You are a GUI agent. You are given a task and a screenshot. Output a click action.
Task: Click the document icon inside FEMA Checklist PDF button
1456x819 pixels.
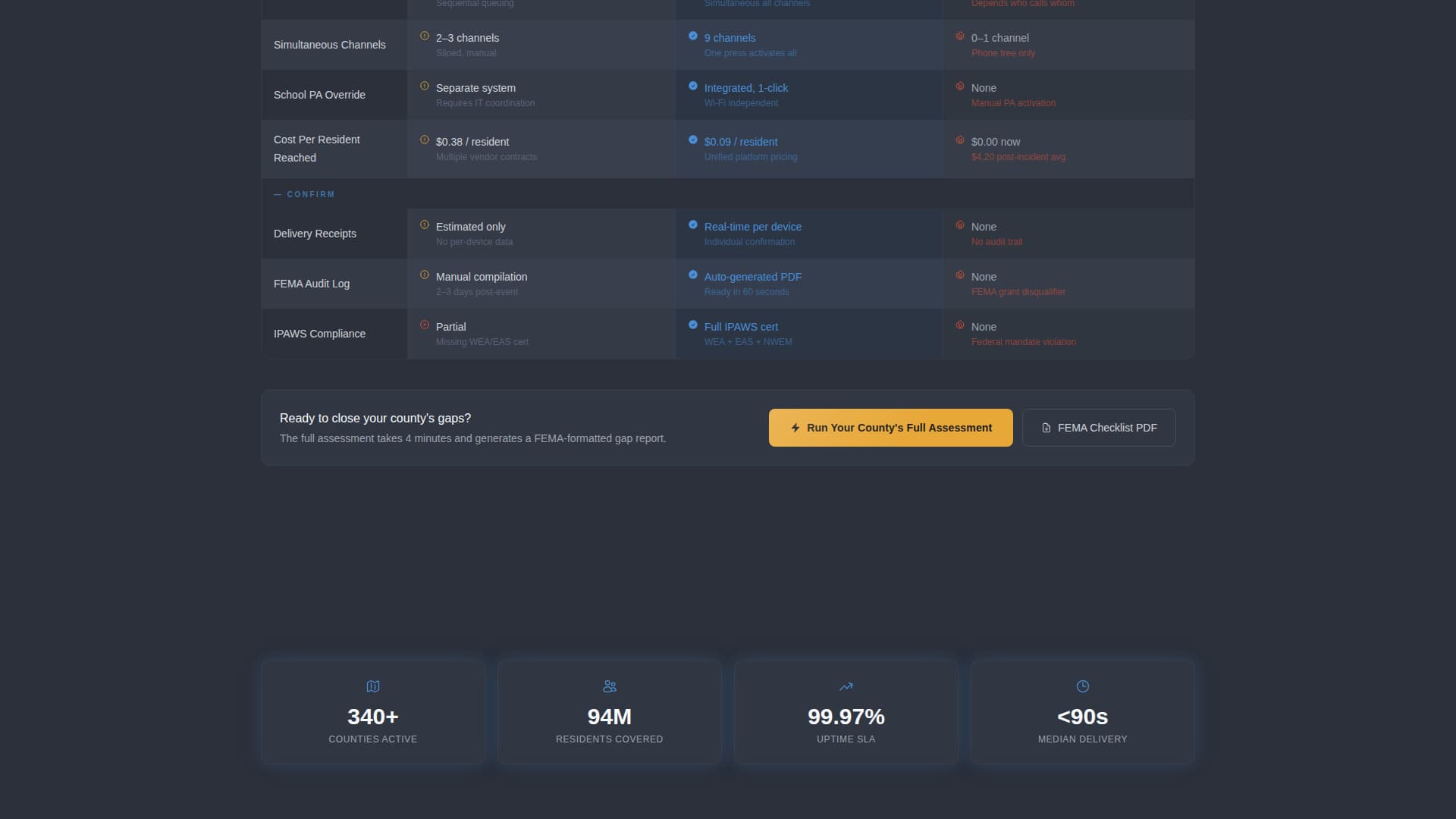coord(1046,427)
